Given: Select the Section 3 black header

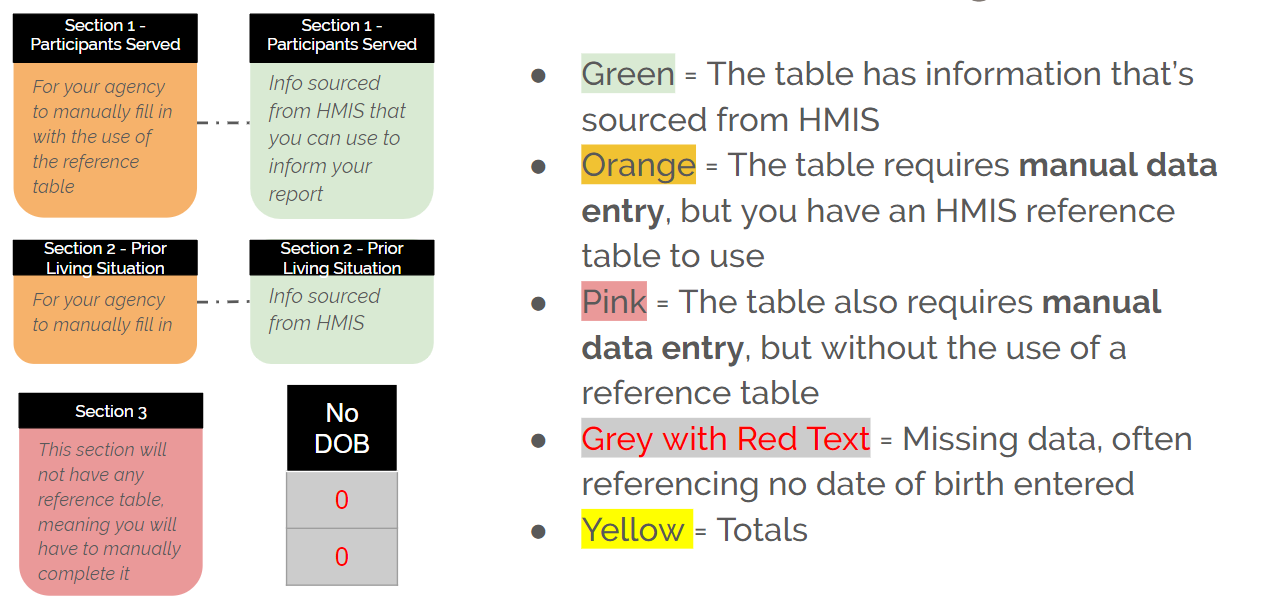Looking at the screenshot, I should (111, 411).
